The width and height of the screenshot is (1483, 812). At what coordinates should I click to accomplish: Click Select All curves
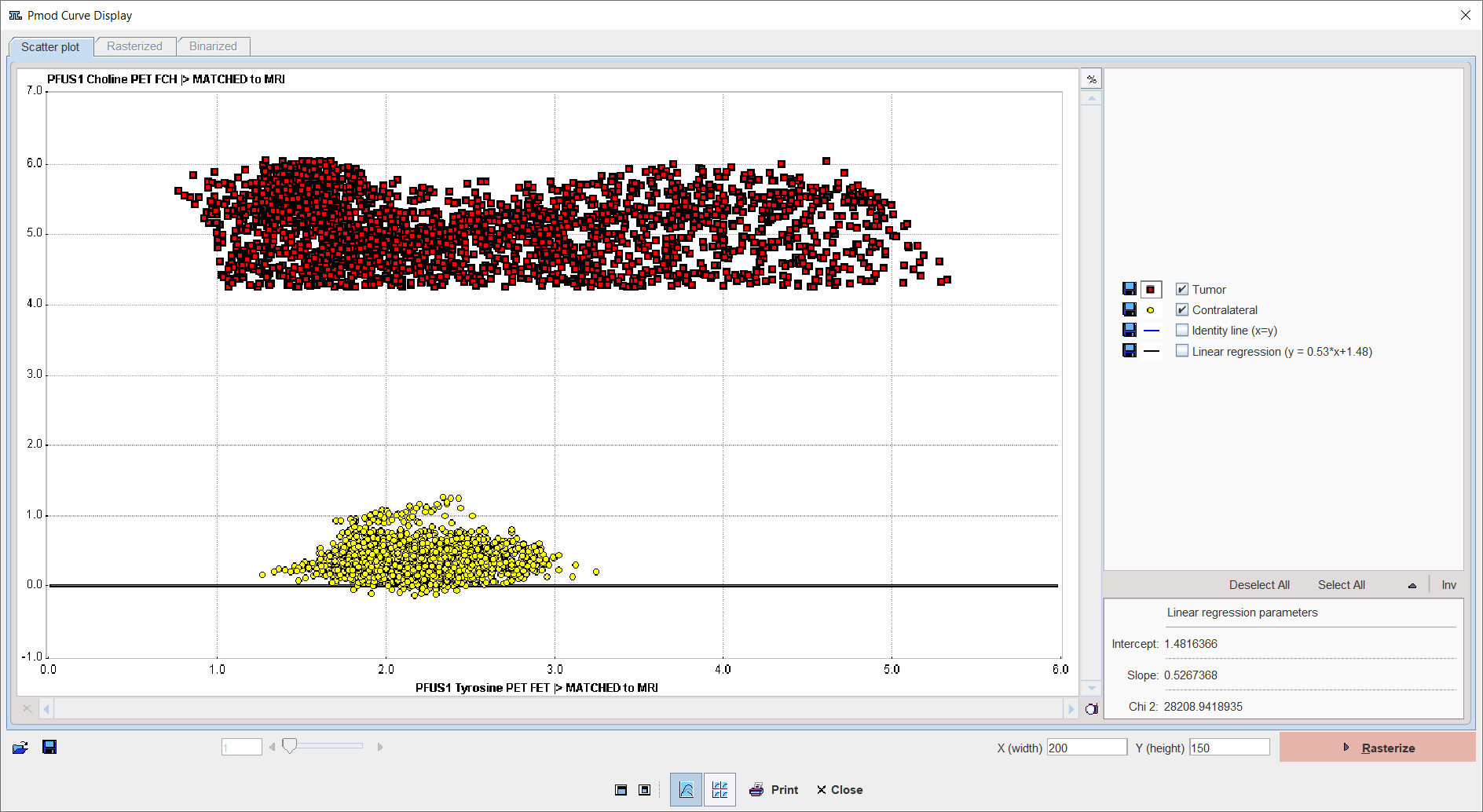1341,585
